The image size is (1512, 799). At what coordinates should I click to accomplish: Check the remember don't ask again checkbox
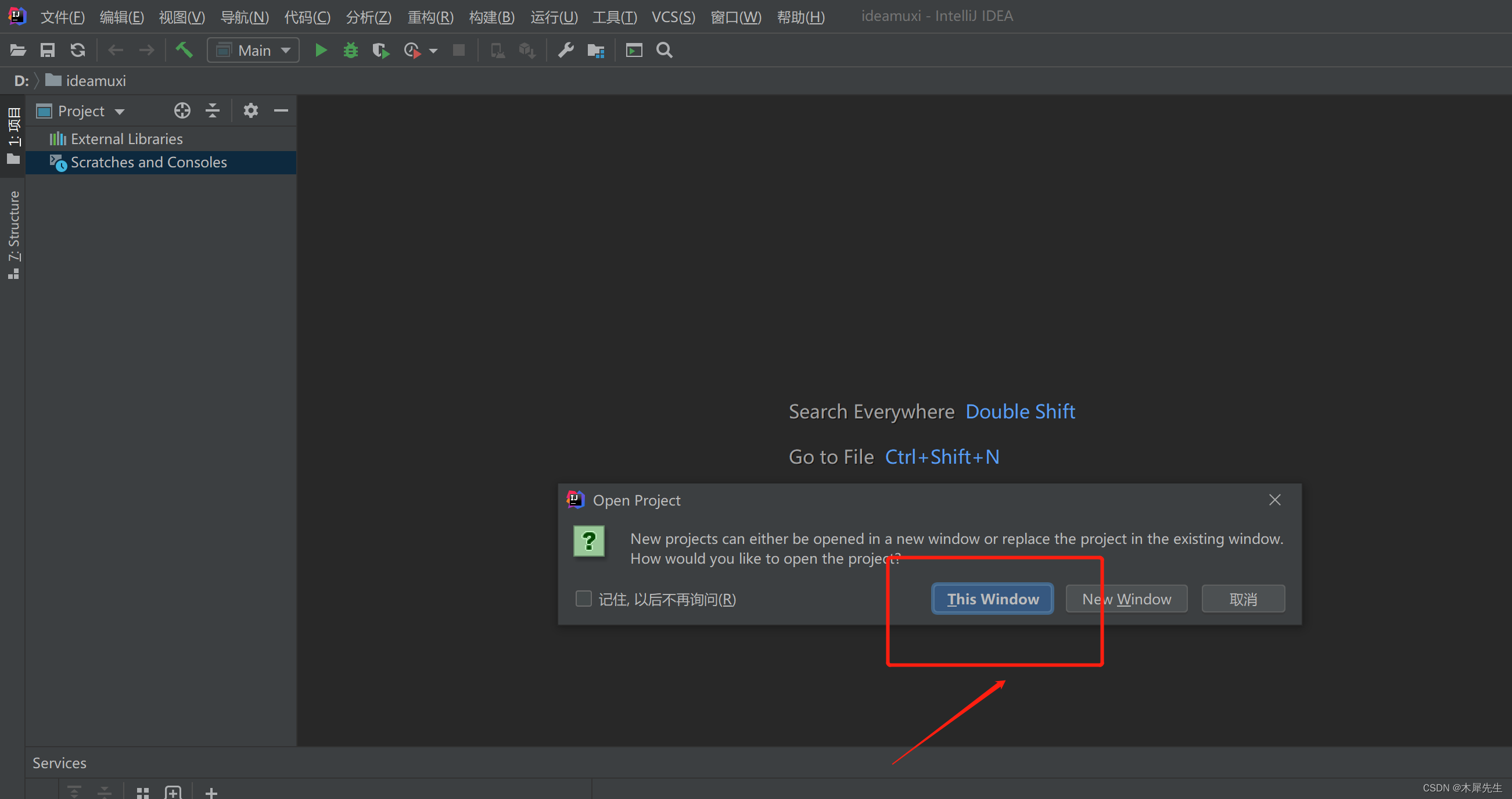[583, 598]
